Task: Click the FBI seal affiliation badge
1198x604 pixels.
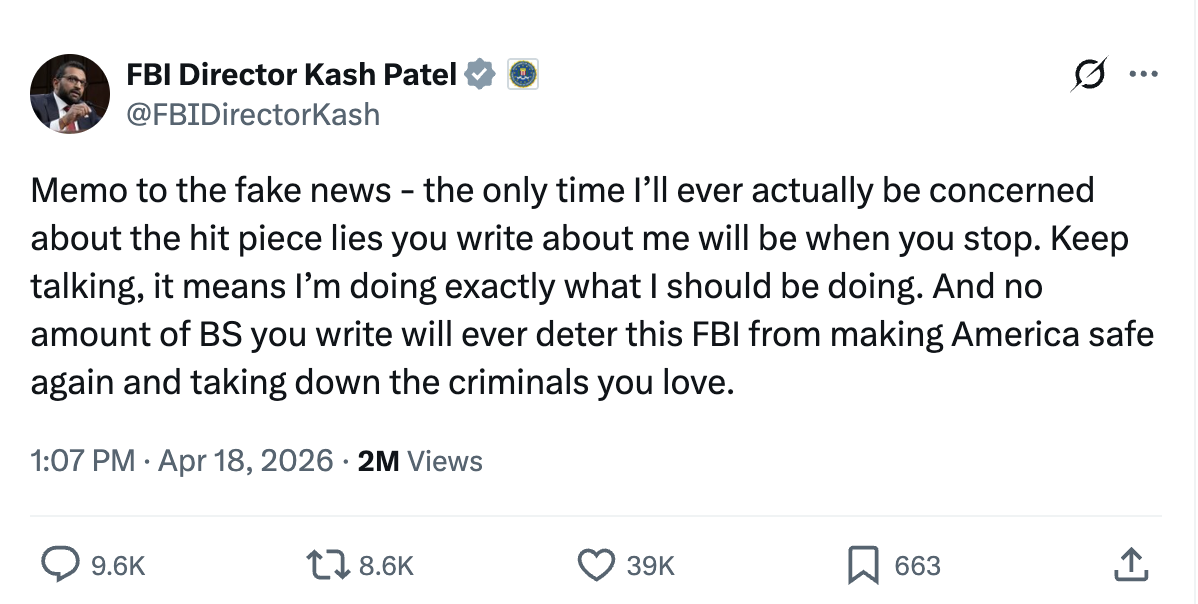Action: (523, 74)
